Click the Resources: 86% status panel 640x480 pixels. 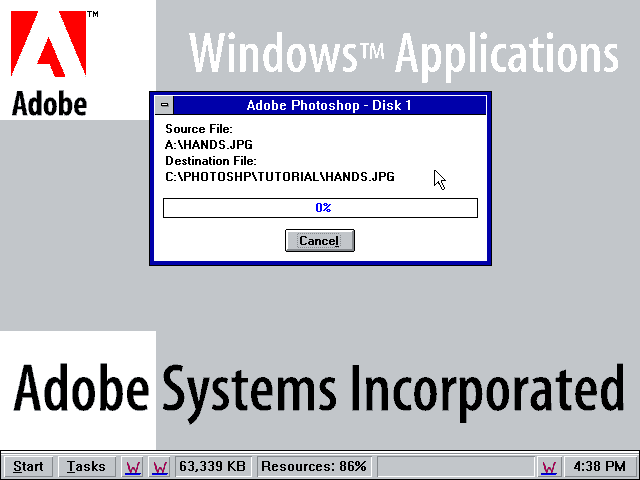[314, 466]
